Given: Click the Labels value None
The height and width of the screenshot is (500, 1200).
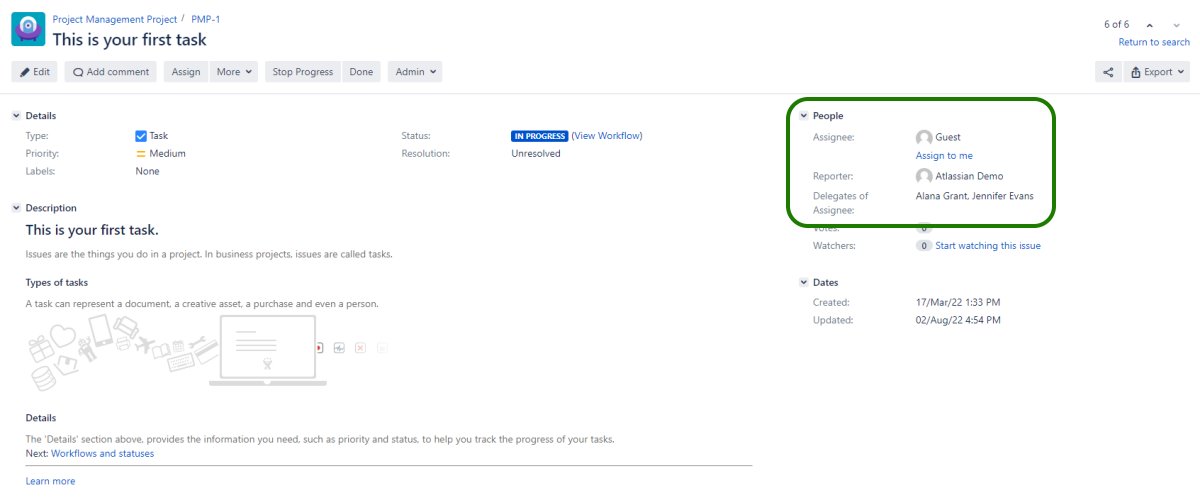Looking at the screenshot, I should pos(147,172).
